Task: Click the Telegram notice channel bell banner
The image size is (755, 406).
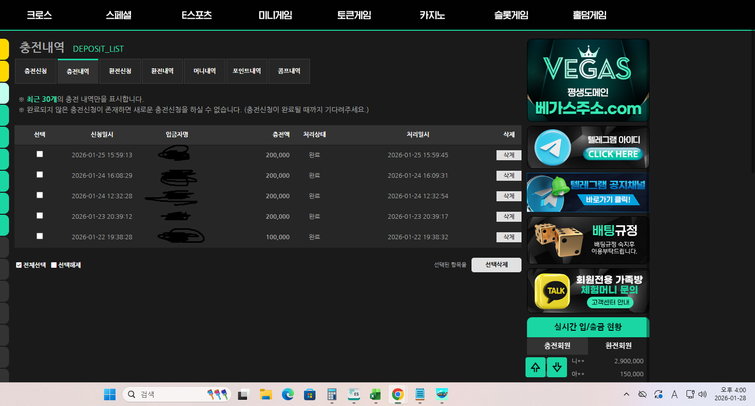Action: pyautogui.click(x=546, y=193)
